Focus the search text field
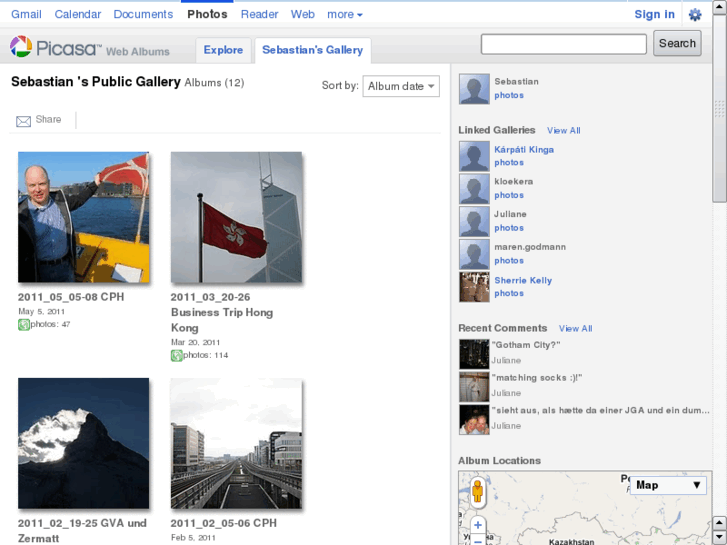Screen dimensions: 727x545 point(564,44)
